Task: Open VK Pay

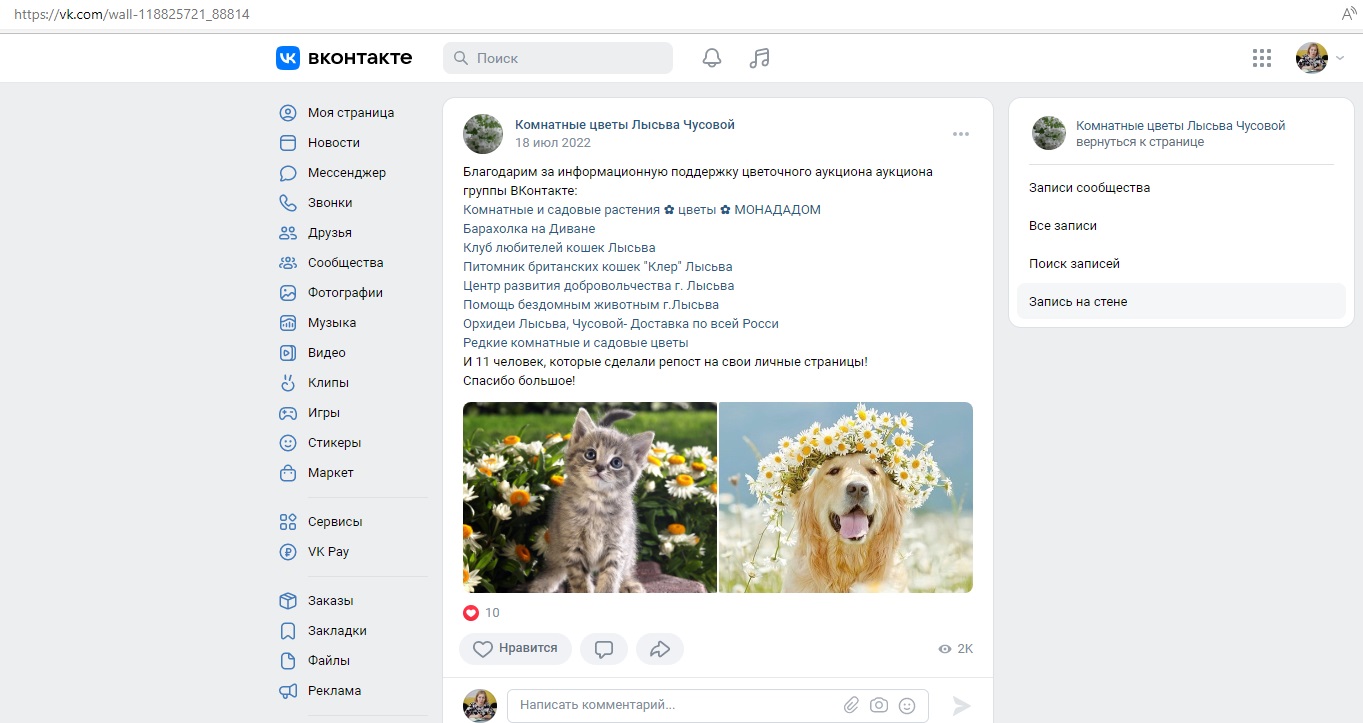Action: pos(329,552)
